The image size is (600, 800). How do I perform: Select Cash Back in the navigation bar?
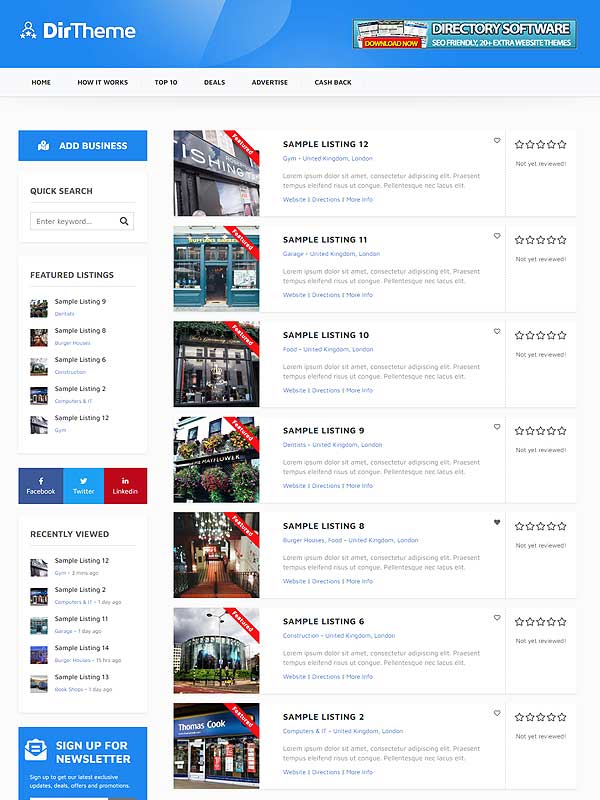click(333, 83)
